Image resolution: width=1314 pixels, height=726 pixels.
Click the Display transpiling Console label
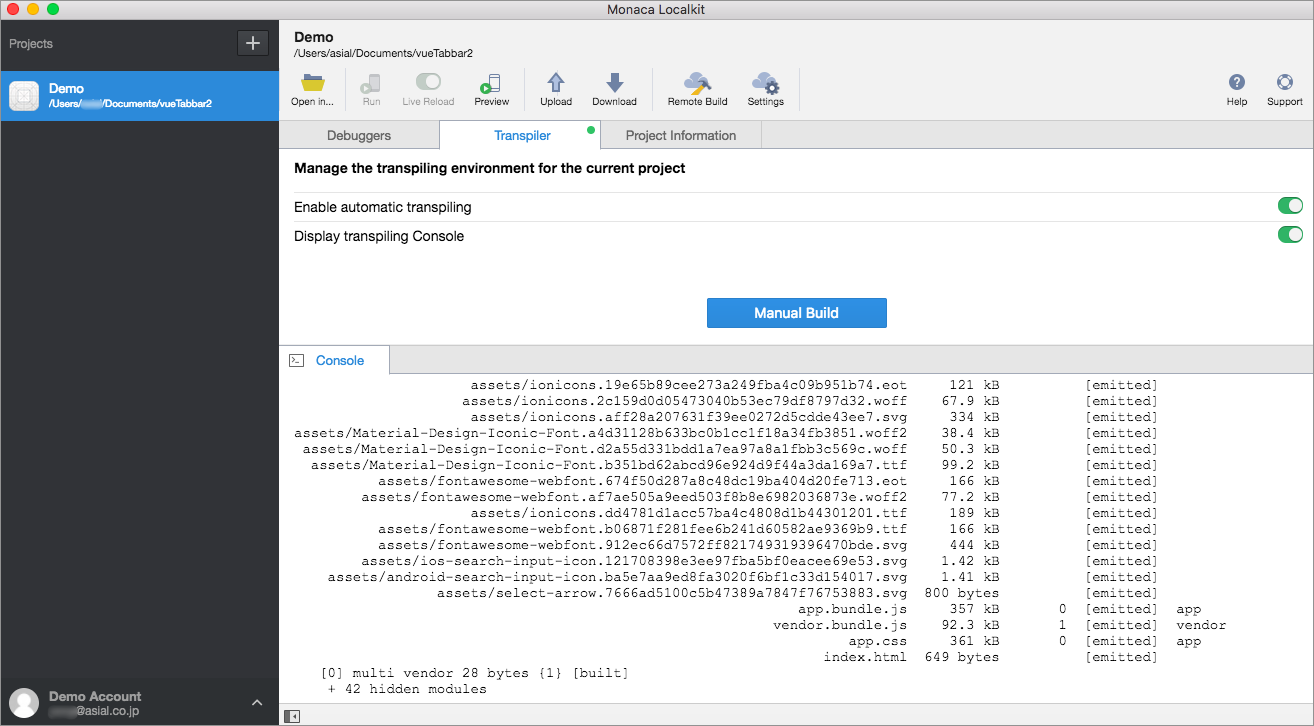click(379, 236)
